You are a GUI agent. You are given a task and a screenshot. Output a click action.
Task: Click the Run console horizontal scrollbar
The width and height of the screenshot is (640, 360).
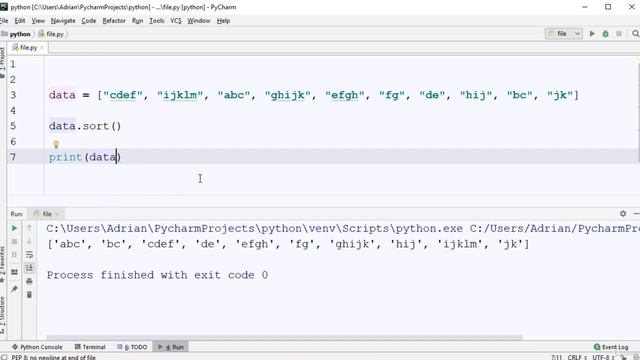(x=284, y=338)
